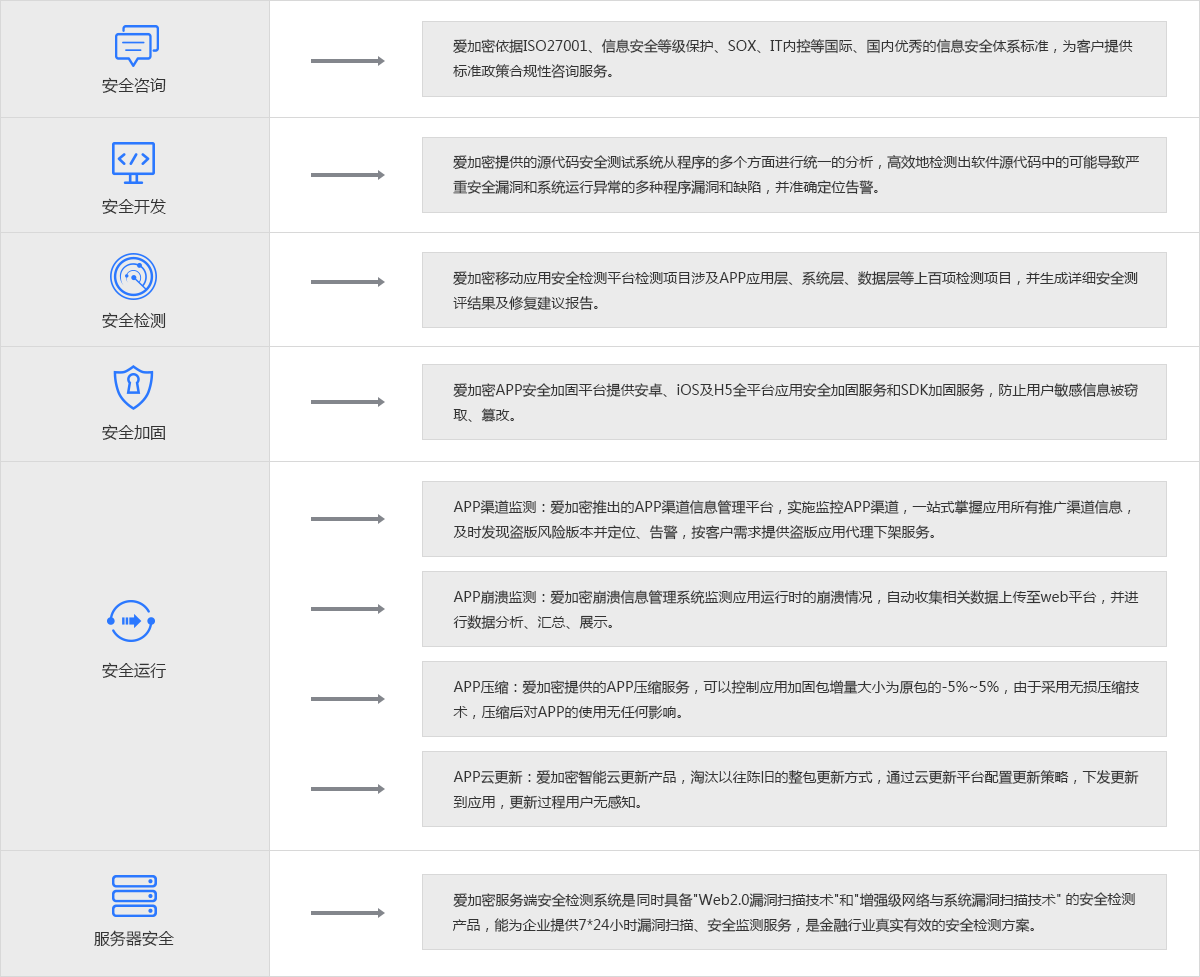The height and width of the screenshot is (977, 1200).
Task: Click the 服务器安全 server stack icon
Action: (x=134, y=896)
